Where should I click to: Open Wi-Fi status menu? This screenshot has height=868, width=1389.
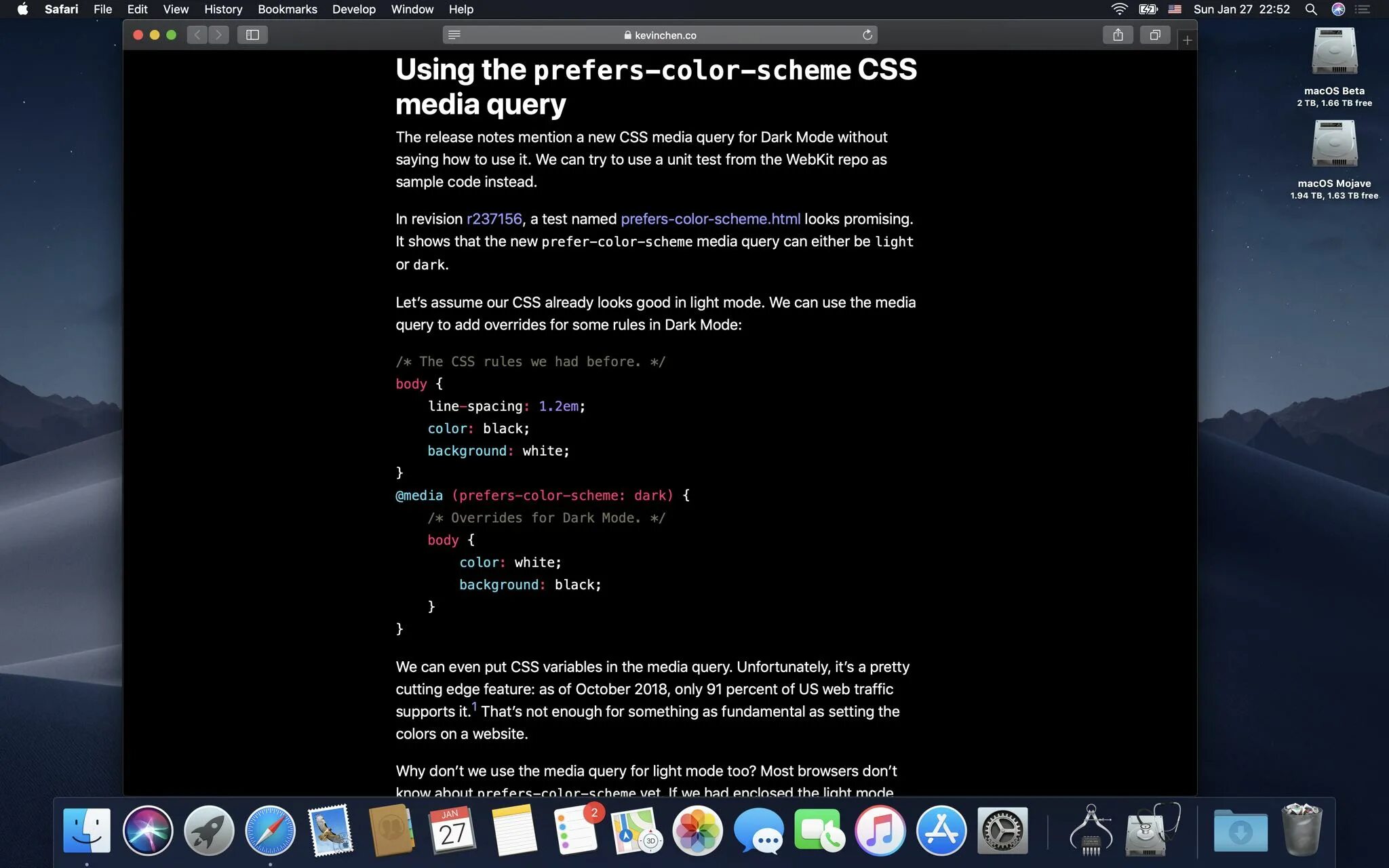click(x=1118, y=9)
